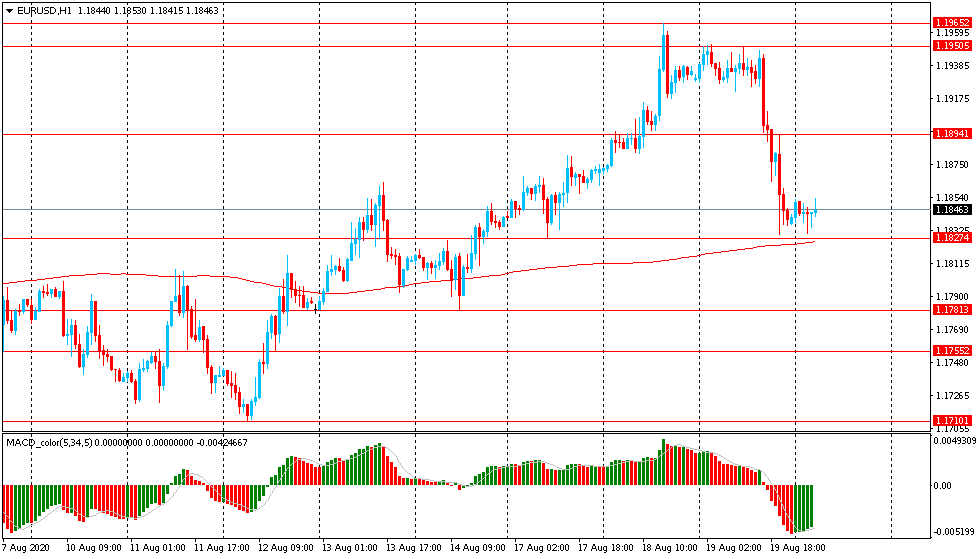This screenshot has width=976, height=559.
Task: Select the 1.17552 red price level label
Action: (x=952, y=351)
